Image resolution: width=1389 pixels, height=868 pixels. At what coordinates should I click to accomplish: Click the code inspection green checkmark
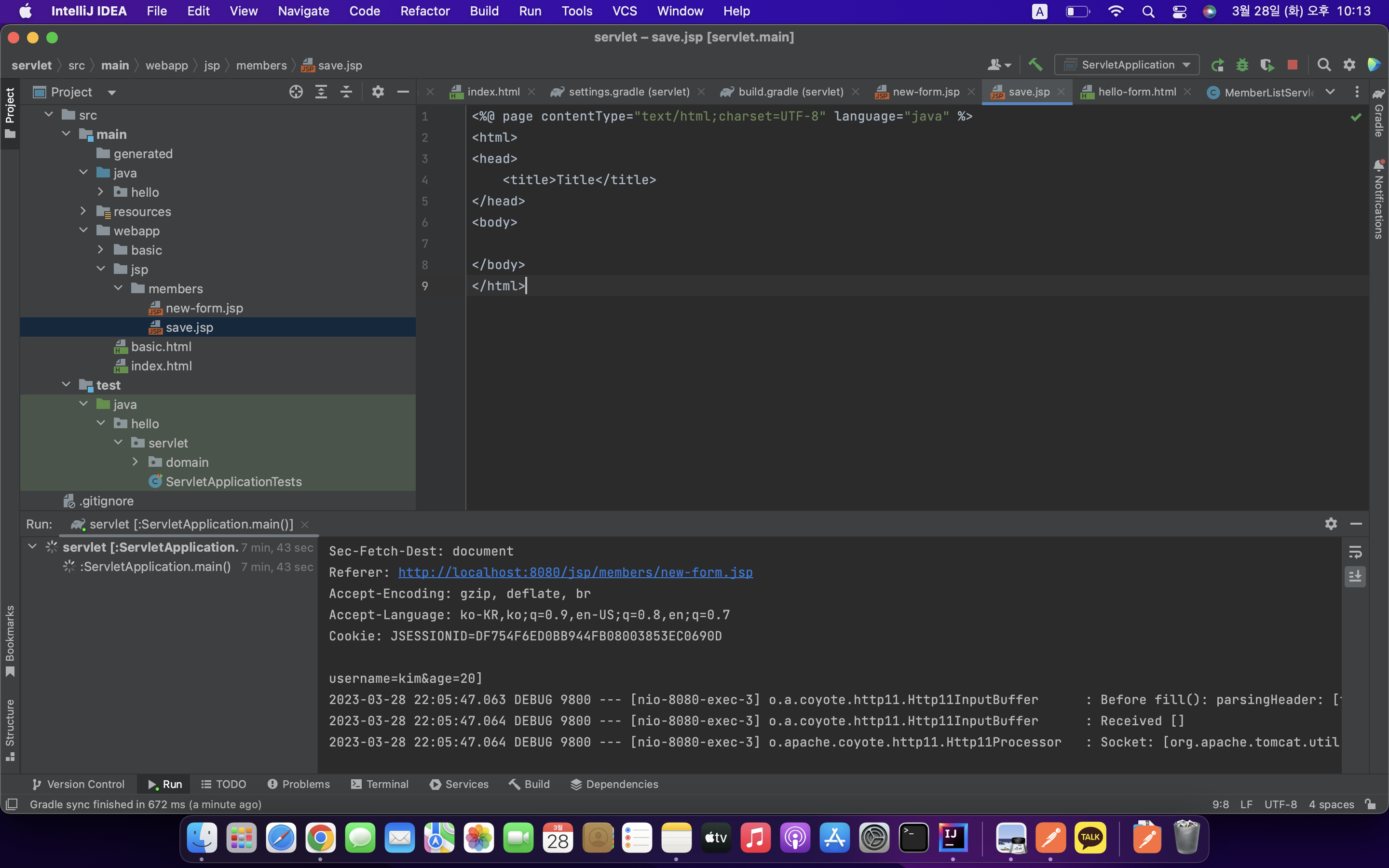tap(1356, 117)
